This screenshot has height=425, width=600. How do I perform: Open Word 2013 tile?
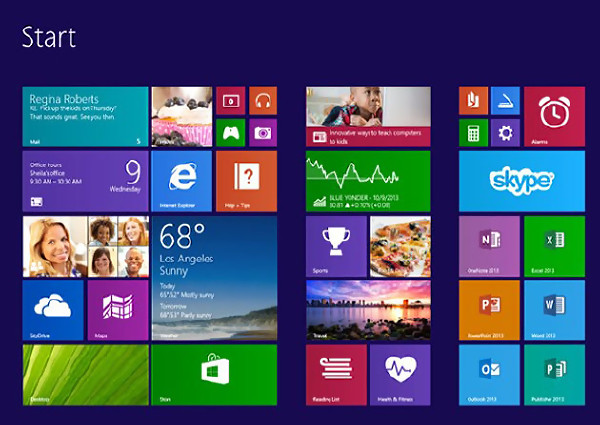[554, 310]
